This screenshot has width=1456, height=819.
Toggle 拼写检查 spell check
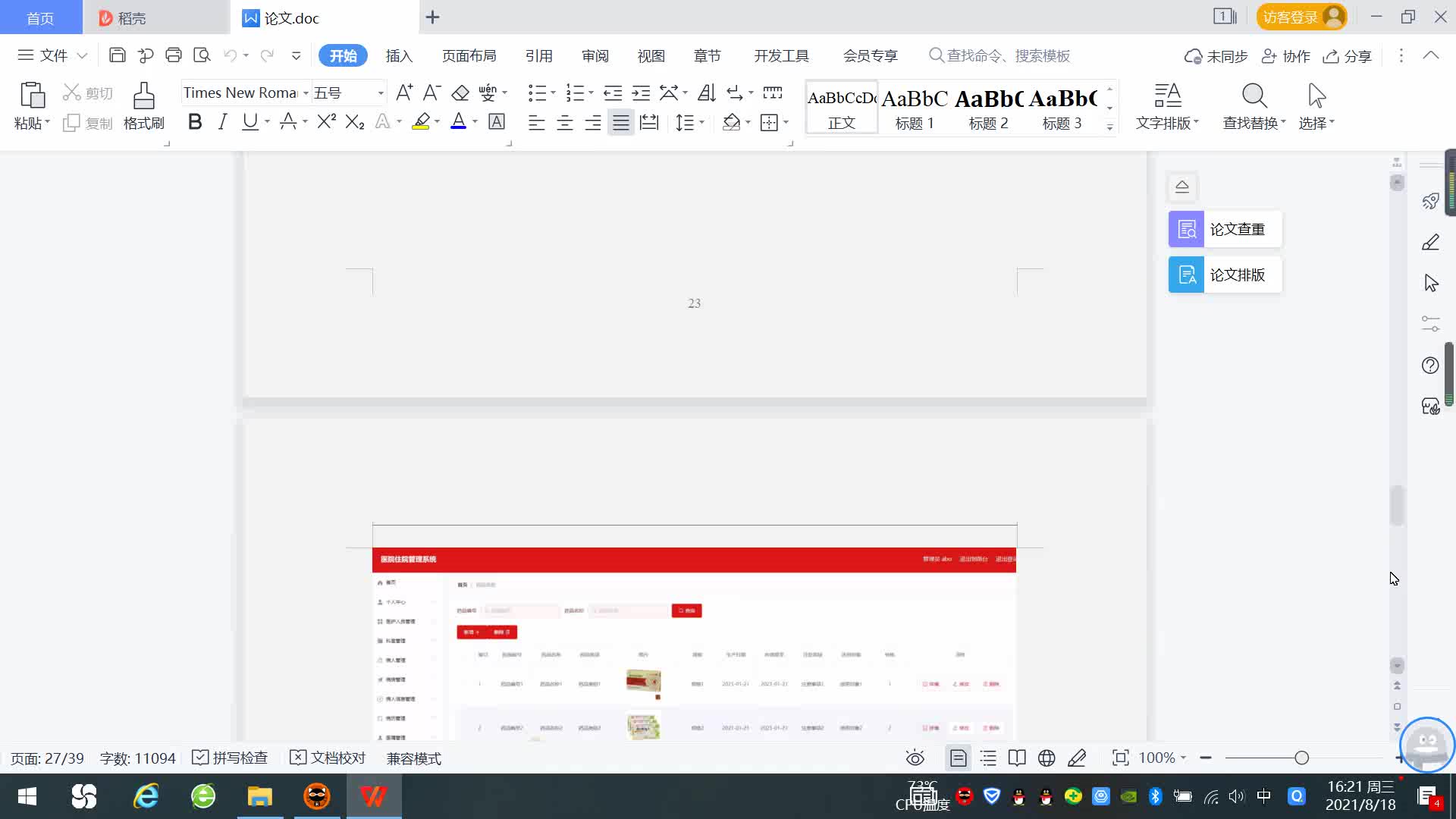[230, 758]
